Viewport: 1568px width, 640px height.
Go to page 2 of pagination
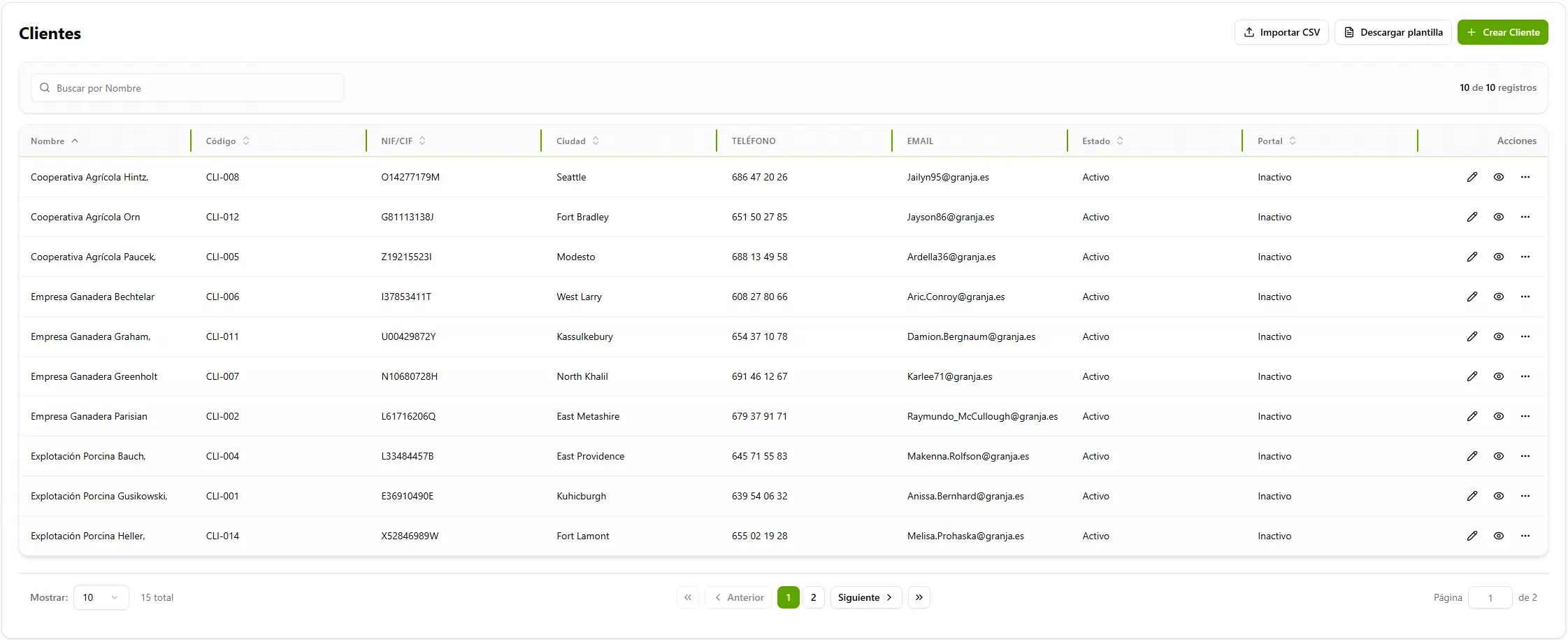pos(813,597)
